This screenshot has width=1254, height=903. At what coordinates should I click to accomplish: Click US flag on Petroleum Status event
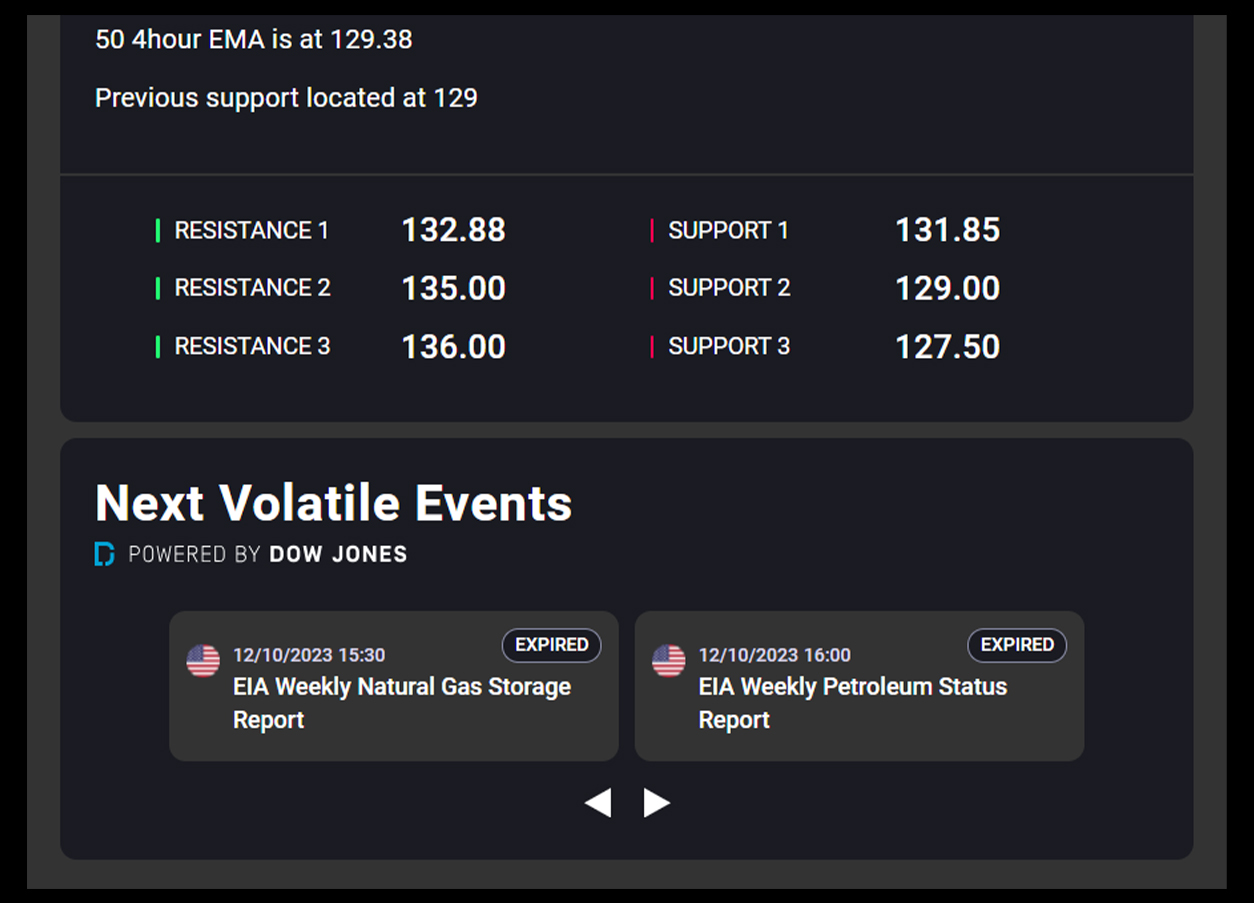tap(669, 661)
